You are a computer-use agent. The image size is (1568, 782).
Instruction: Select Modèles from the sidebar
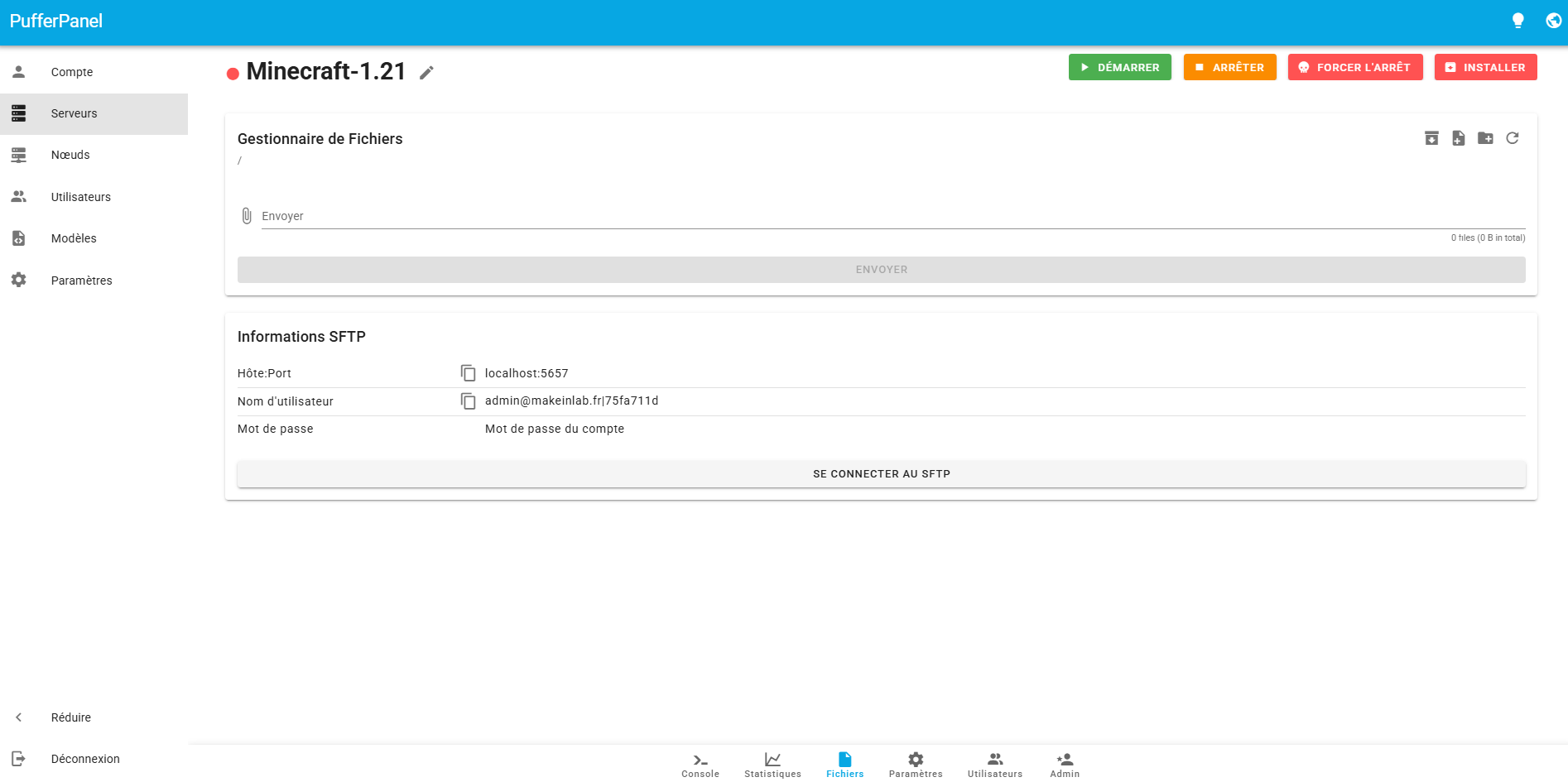click(74, 238)
